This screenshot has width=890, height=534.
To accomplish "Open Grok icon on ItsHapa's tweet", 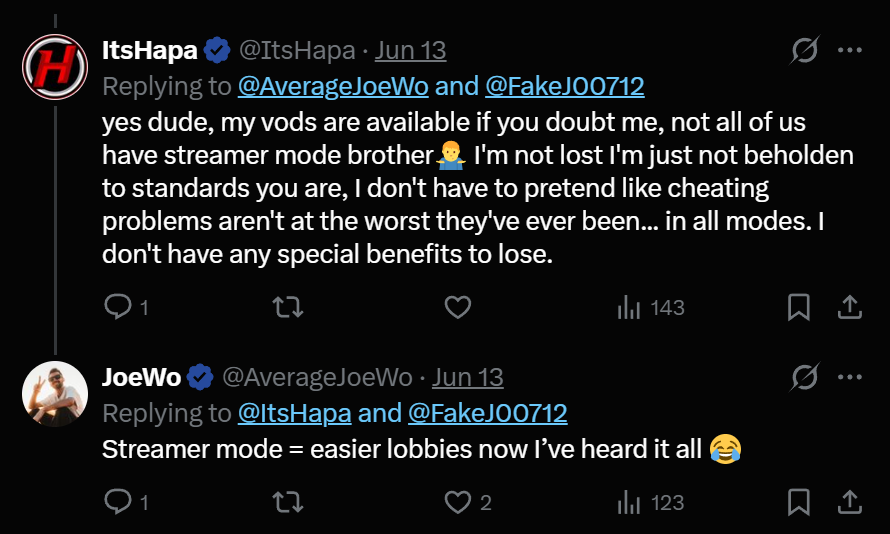I will click(804, 50).
